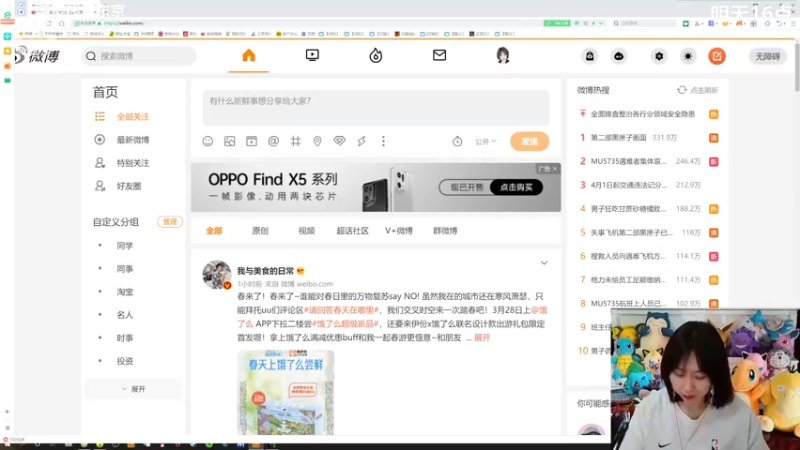This screenshot has width=800, height=450.
Task: Mention a user with the @ icon
Action: [273, 141]
